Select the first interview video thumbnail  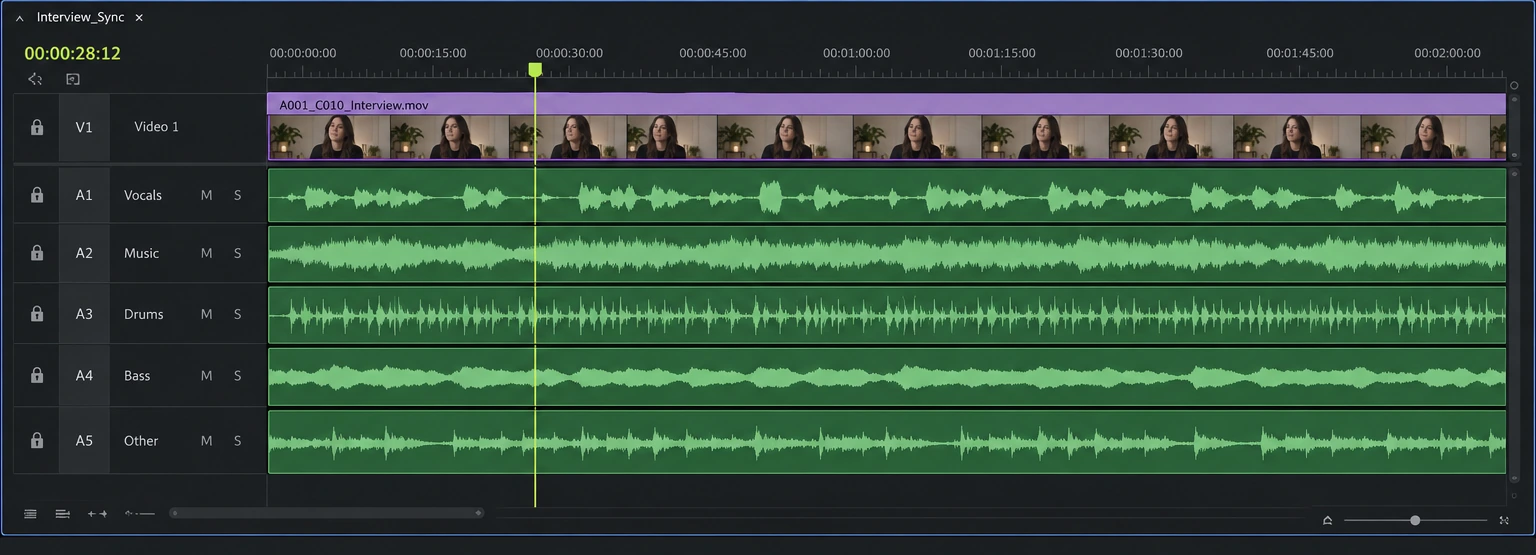click(328, 137)
